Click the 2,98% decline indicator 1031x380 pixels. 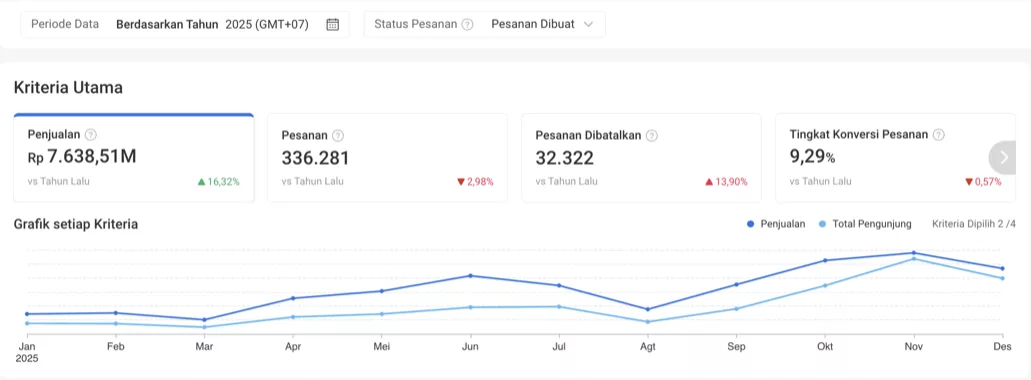tap(475, 181)
